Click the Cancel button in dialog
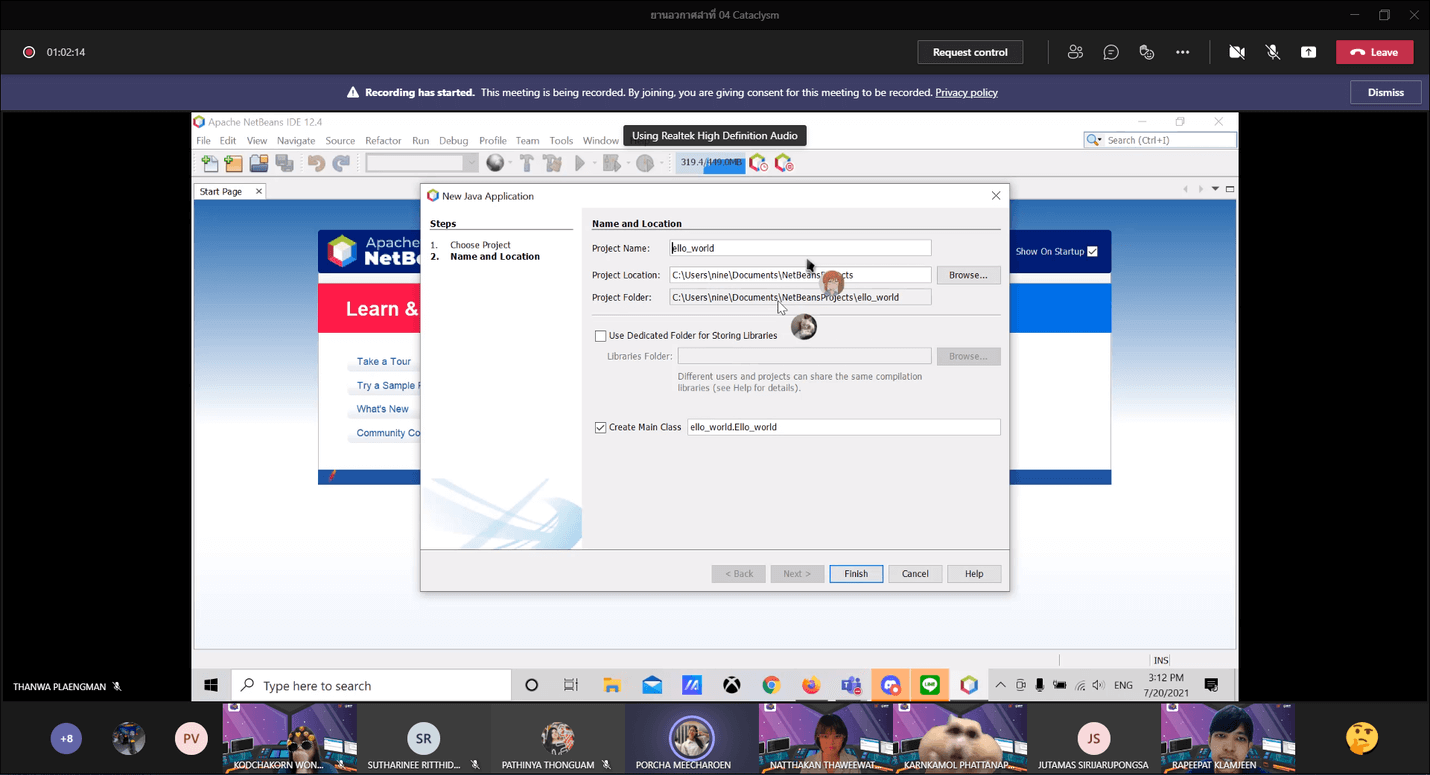This screenshot has width=1430, height=775. [915, 574]
